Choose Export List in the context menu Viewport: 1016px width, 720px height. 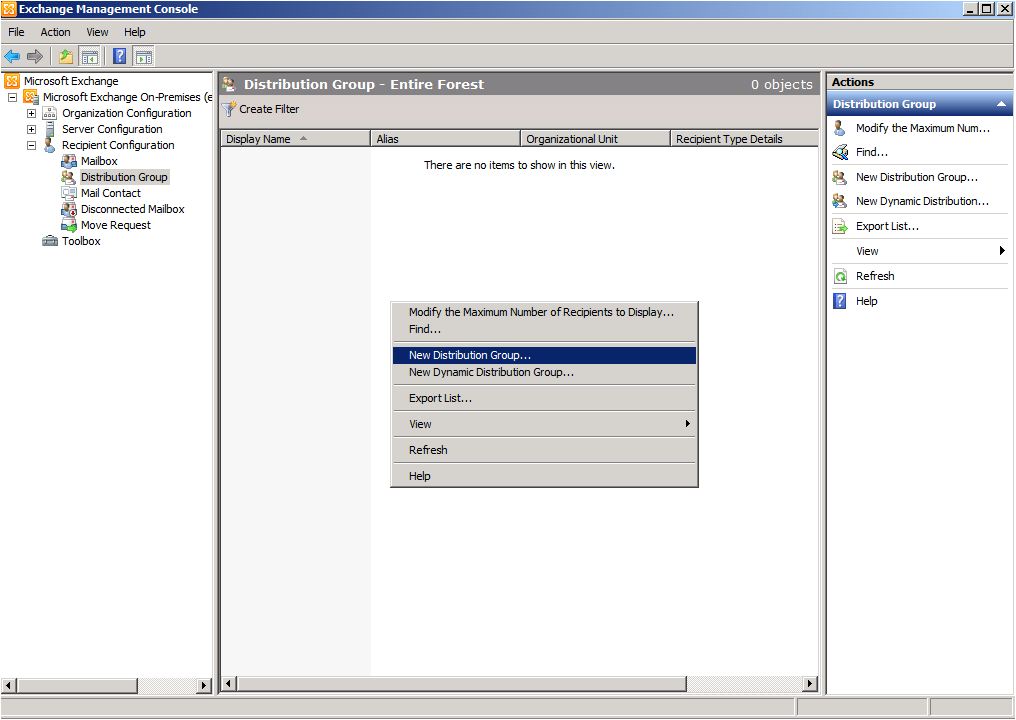544,398
